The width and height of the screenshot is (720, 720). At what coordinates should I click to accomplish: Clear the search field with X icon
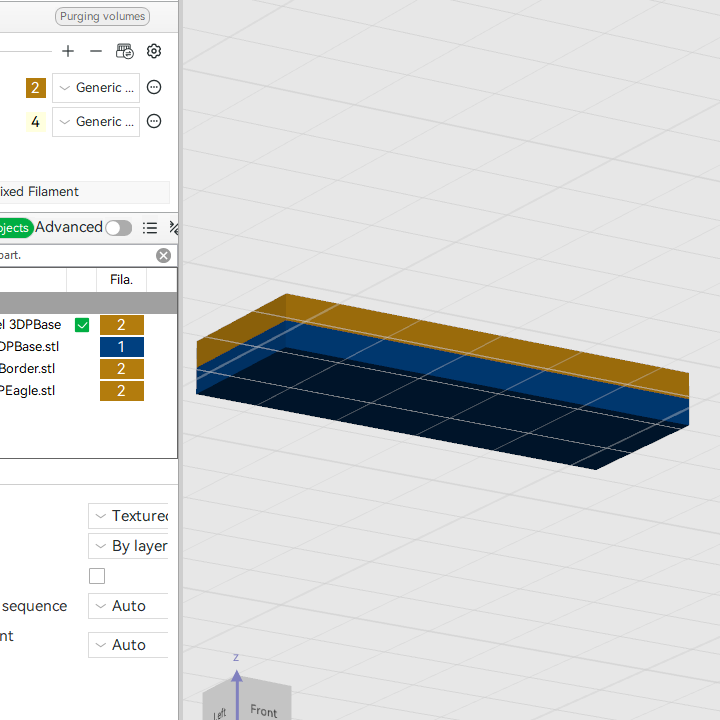point(163,255)
